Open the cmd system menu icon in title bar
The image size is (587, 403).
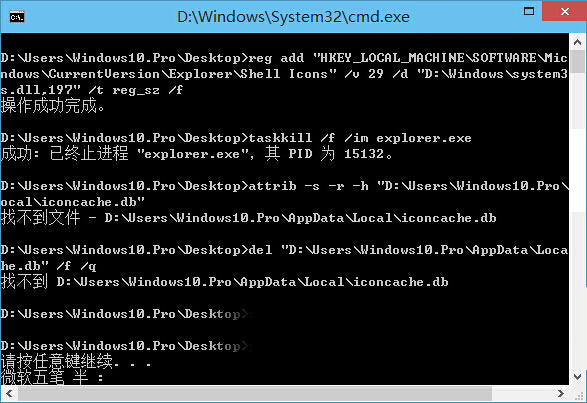coord(17,17)
